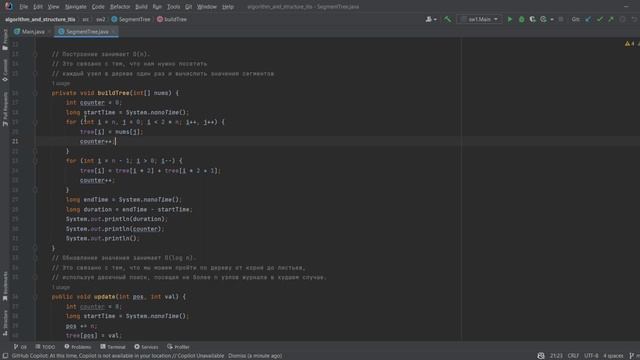Click the '1 usage' hint above buildTree
640x360 pixels.
coord(61,83)
